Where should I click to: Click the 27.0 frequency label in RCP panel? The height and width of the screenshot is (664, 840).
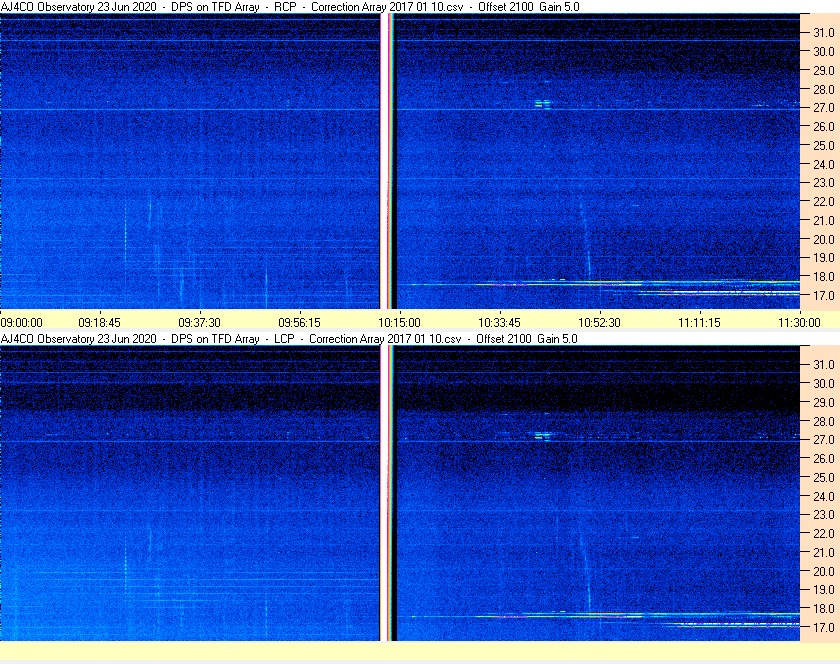pyautogui.click(x=824, y=108)
